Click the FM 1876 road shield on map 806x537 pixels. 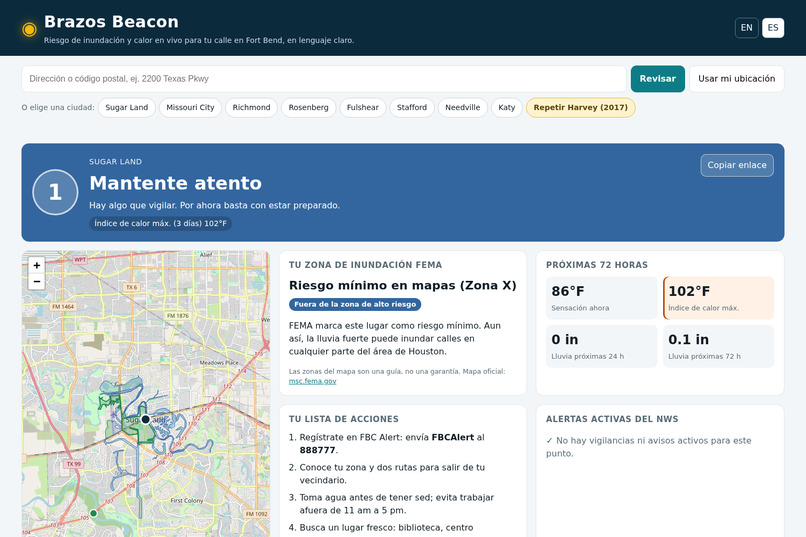[178, 316]
